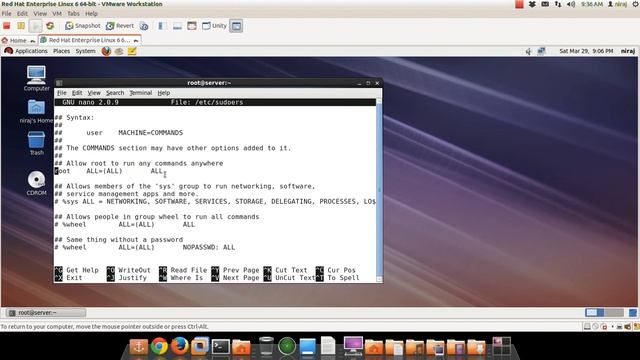This screenshot has height=360, width=640.
Task: Click the terminal vertical scrollbar
Action: 379,190
